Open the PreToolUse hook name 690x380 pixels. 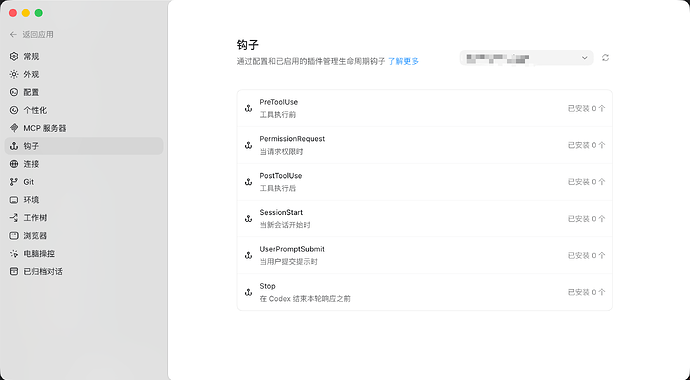[x=279, y=102]
